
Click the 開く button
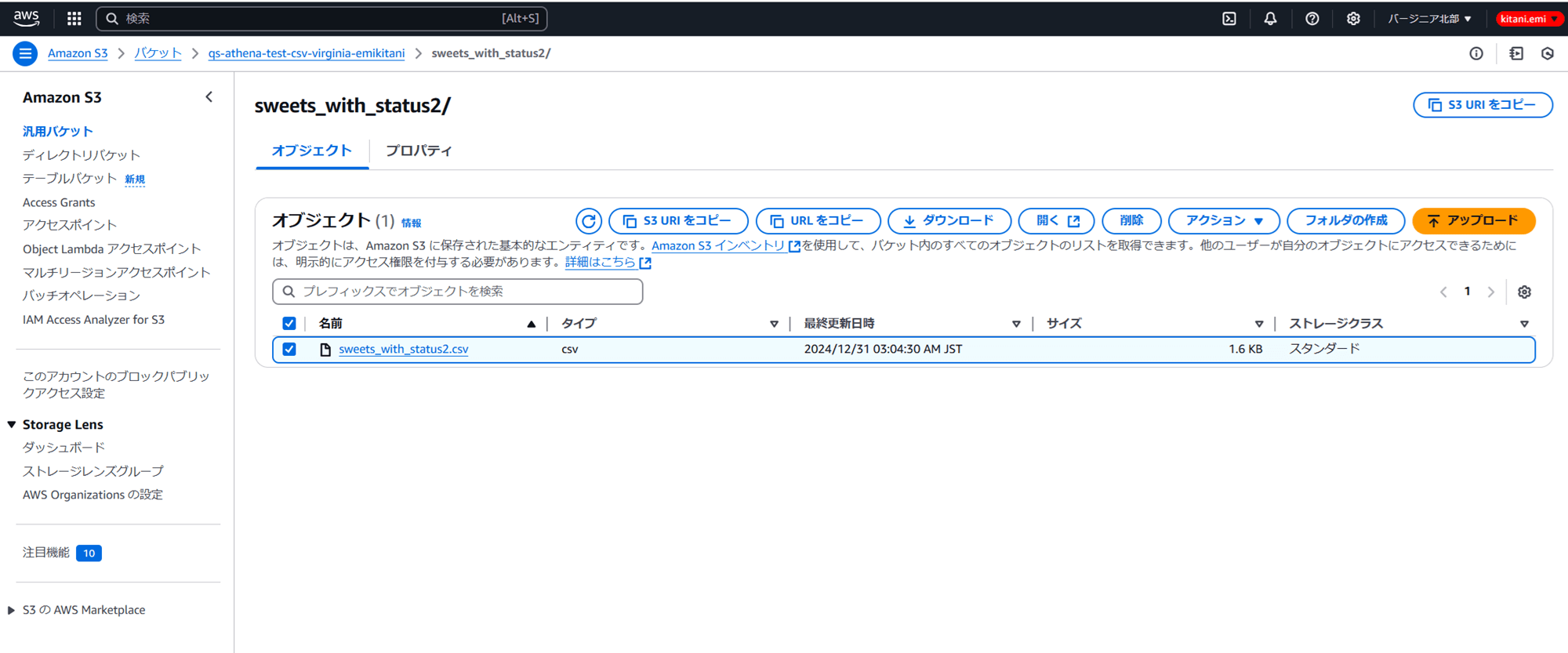pos(1056,221)
